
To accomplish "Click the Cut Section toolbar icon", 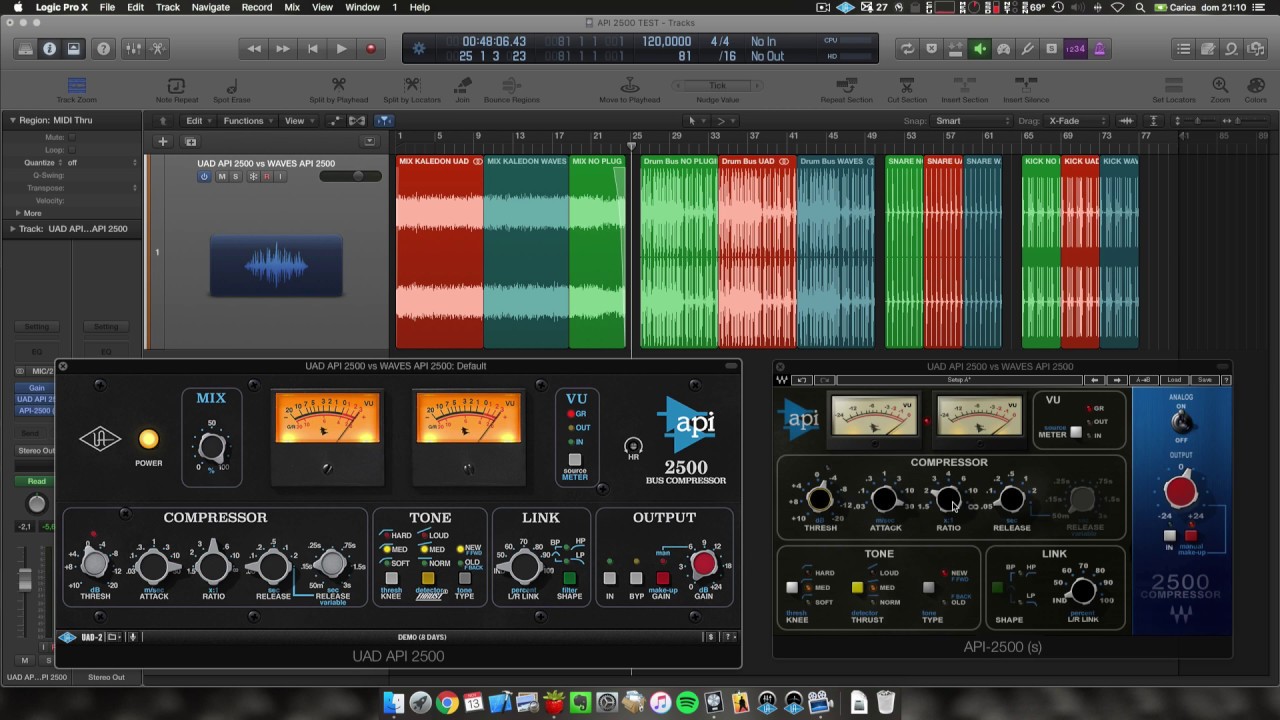I will pyautogui.click(x=907, y=86).
